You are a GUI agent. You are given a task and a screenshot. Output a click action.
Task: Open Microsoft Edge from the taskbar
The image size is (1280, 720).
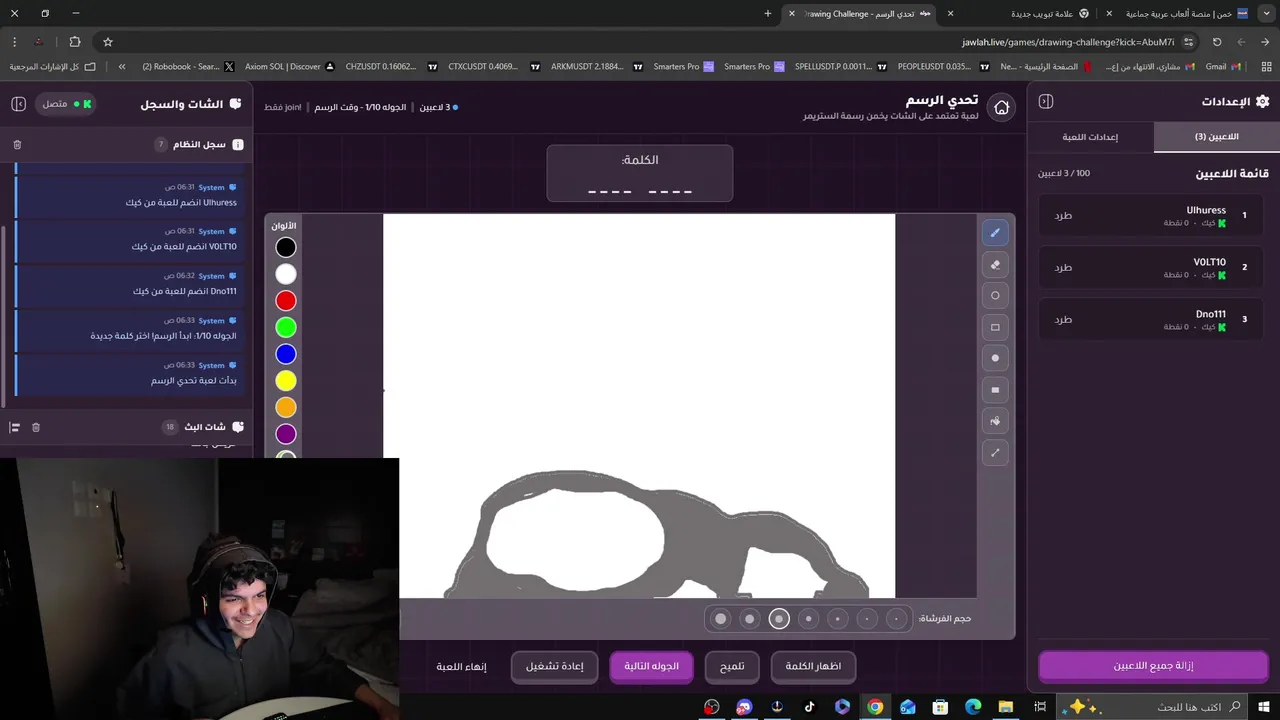973,707
